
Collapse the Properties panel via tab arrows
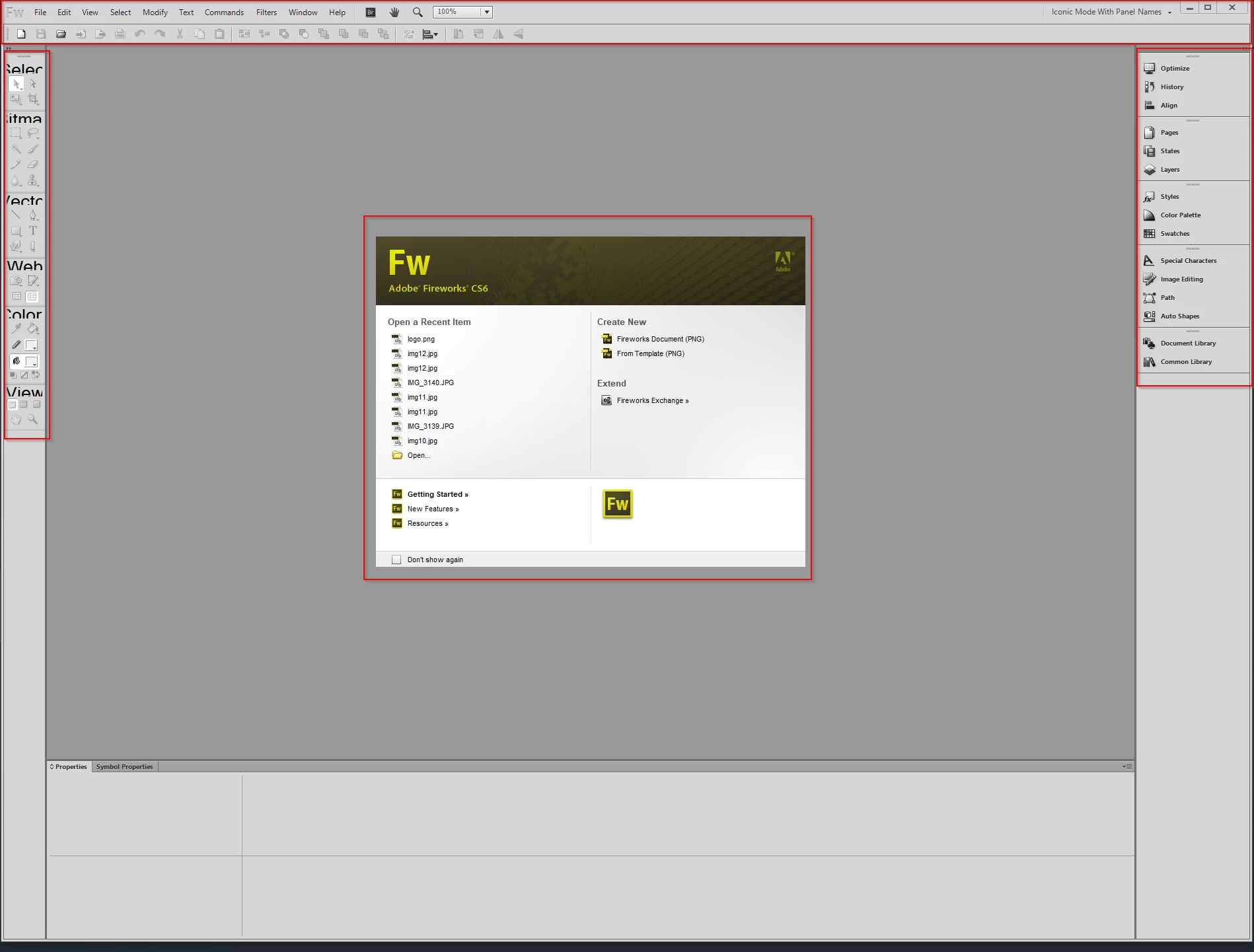coord(52,766)
